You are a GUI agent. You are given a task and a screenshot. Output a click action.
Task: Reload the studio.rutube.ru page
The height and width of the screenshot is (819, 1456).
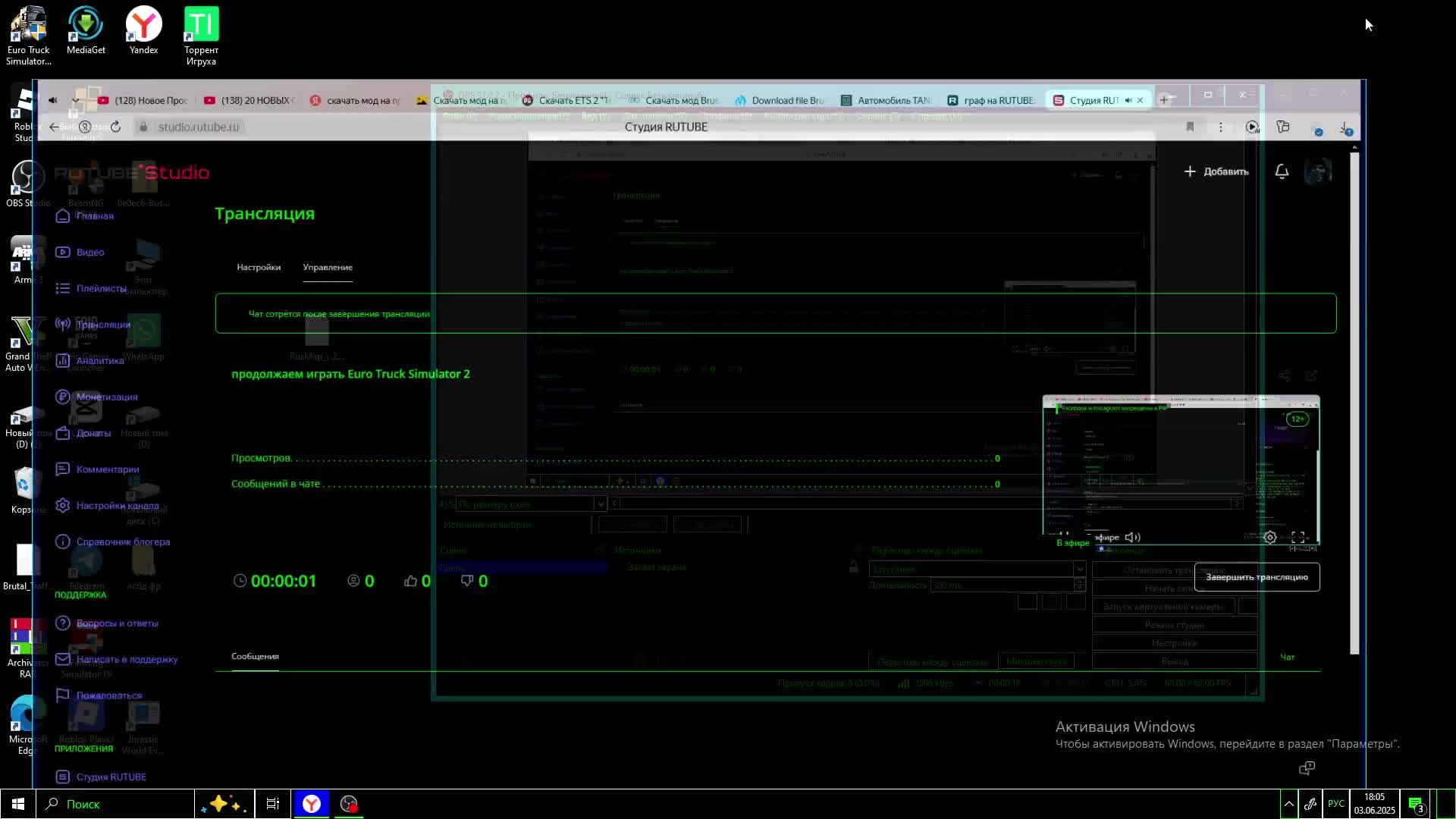(x=115, y=127)
